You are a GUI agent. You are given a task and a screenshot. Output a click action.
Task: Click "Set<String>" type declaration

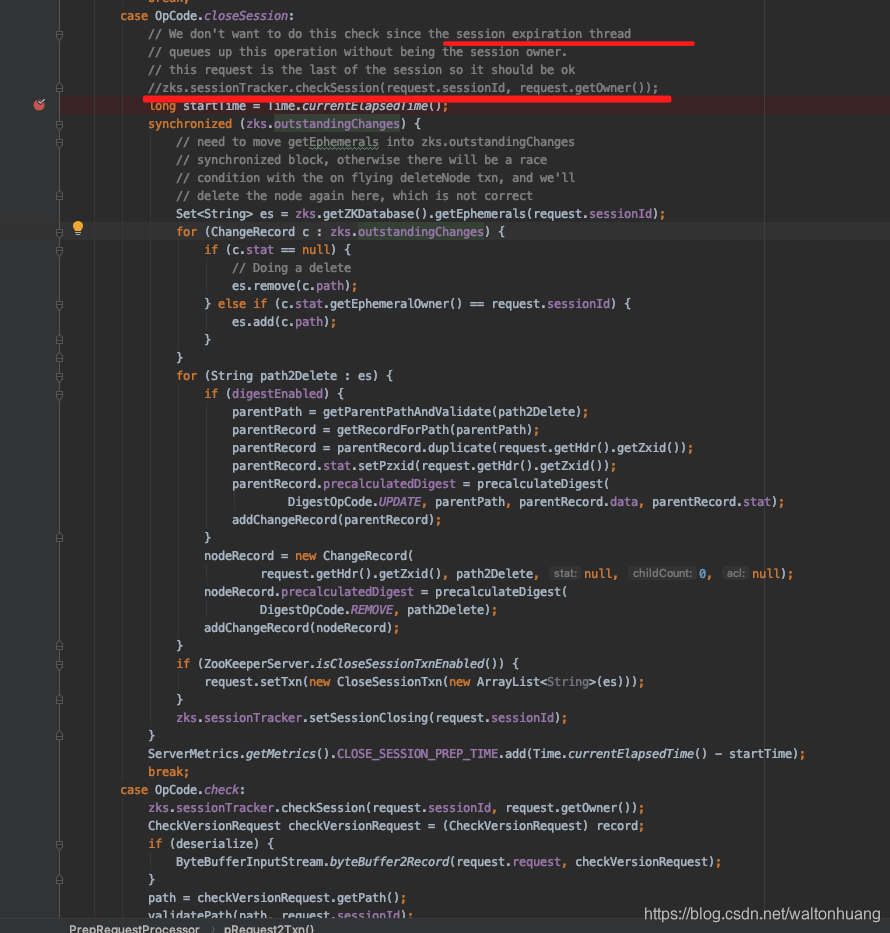pyautogui.click(x=214, y=214)
